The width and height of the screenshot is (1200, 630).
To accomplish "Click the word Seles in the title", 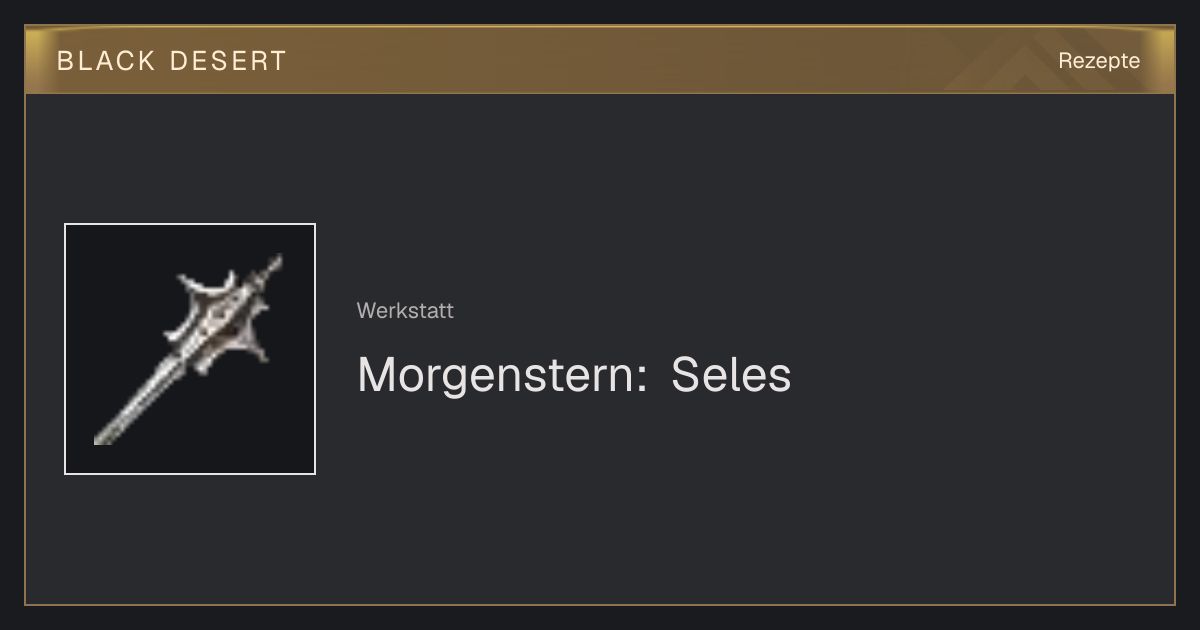I will point(731,375).
